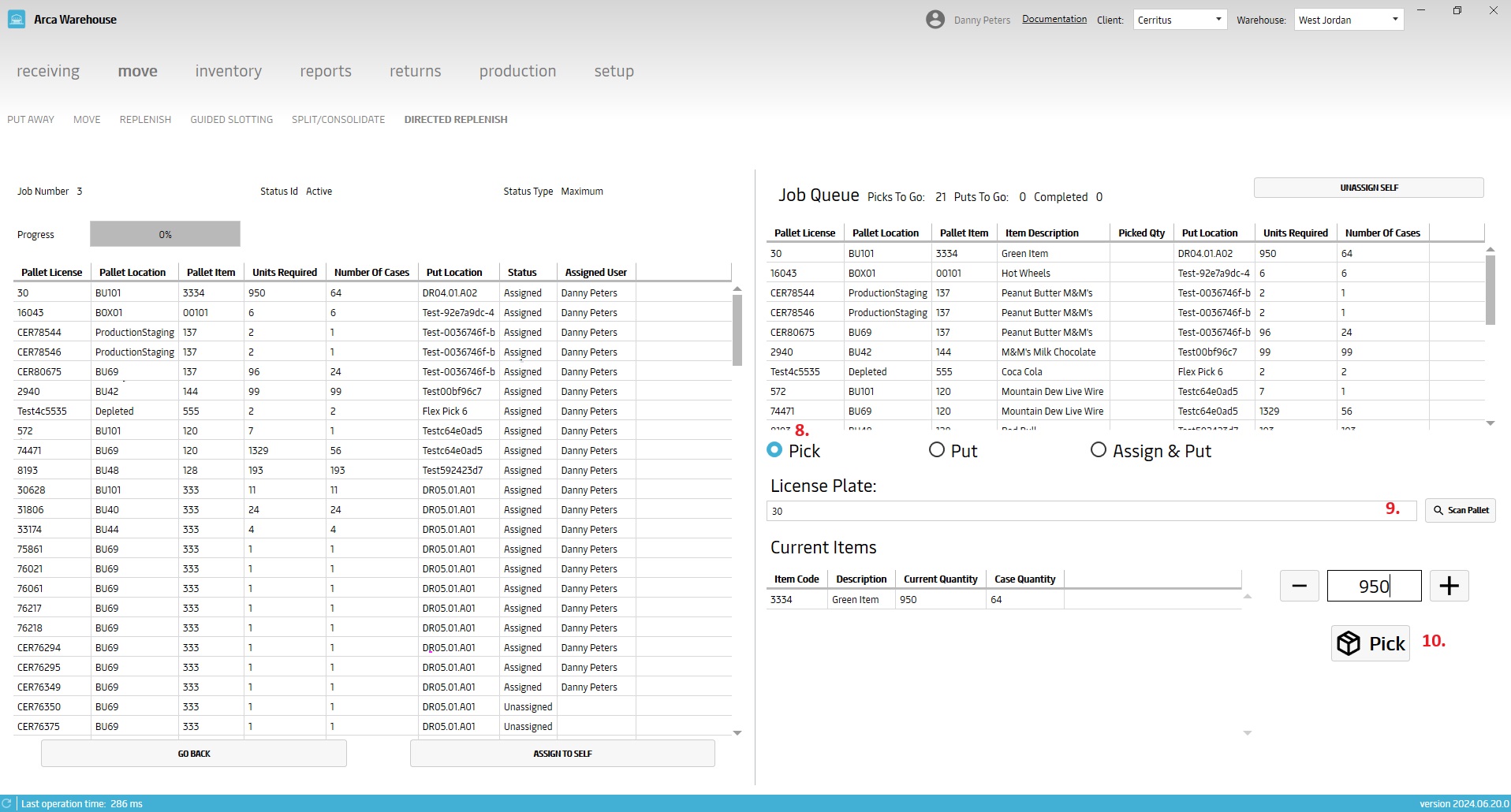Switch to the PUT AWAY tab
The height and width of the screenshot is (812, 1511).
[x=31, y=120]
